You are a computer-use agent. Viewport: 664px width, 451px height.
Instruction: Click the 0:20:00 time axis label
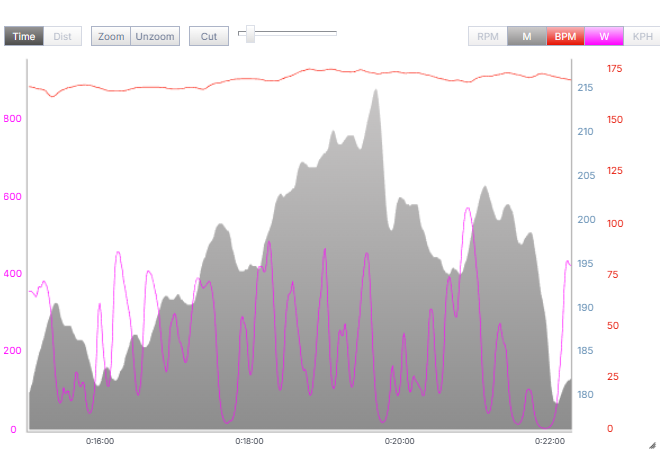pos(400,440)
